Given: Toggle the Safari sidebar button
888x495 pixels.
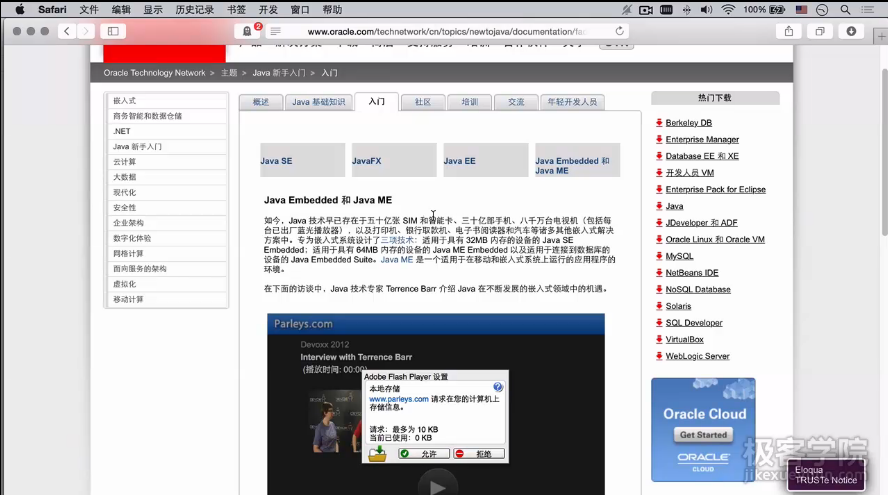Looking at the screenshot, I should [x=113, y=31].
